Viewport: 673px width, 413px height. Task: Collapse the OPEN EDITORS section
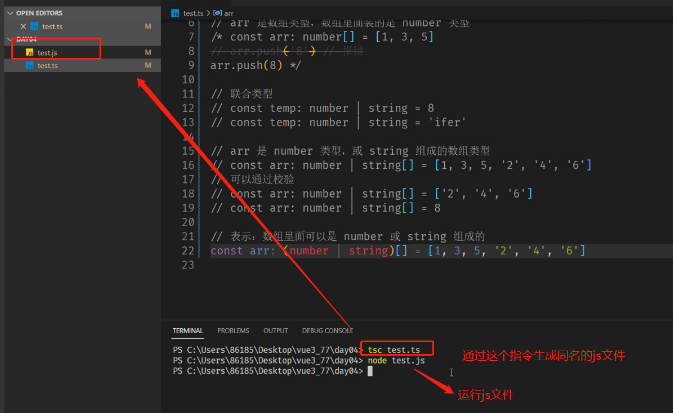(x=39, y=13)
